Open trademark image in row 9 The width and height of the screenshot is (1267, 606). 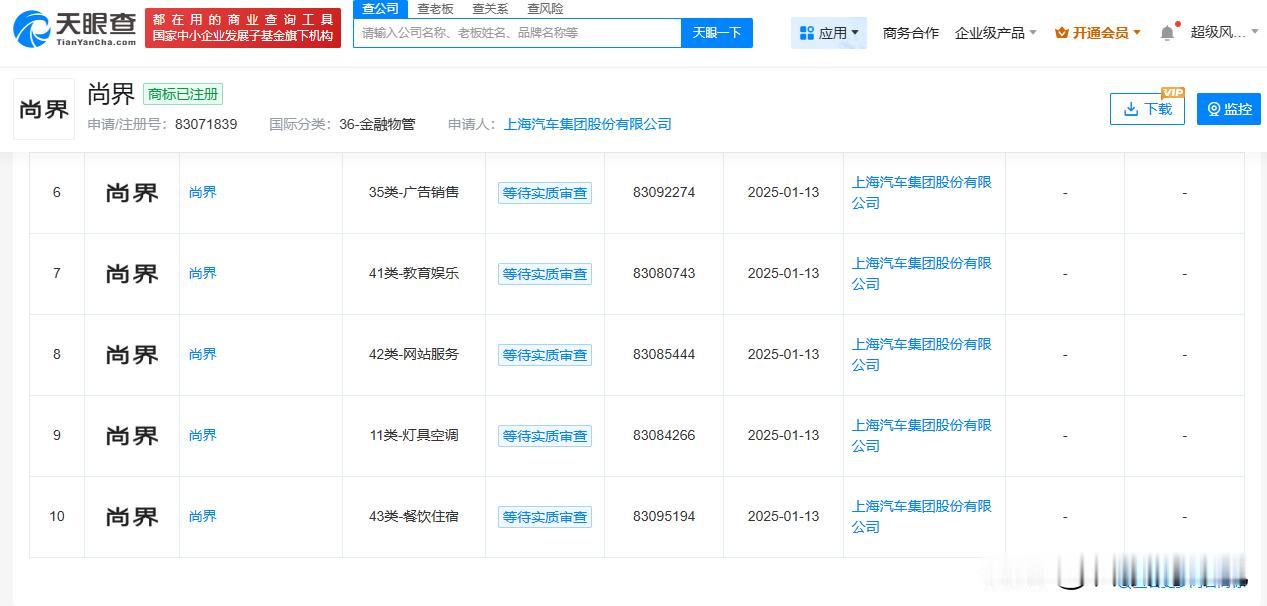[132, 436]
